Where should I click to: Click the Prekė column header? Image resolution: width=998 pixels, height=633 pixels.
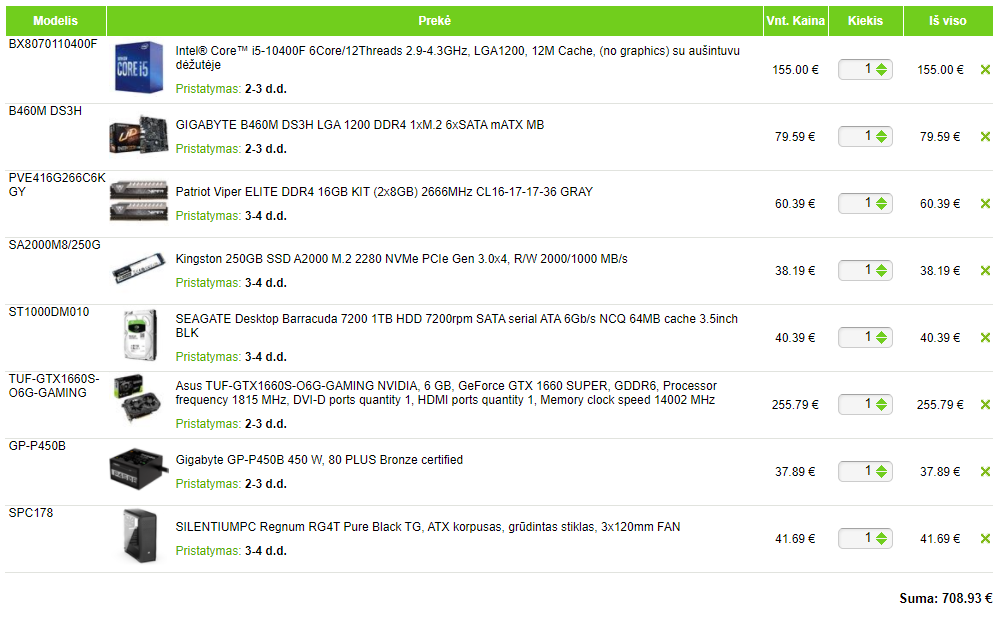click(x=435, y=20)
